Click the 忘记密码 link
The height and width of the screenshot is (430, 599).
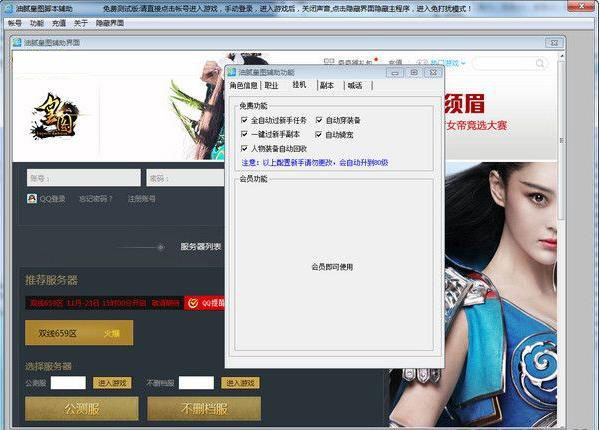[96, 199]
